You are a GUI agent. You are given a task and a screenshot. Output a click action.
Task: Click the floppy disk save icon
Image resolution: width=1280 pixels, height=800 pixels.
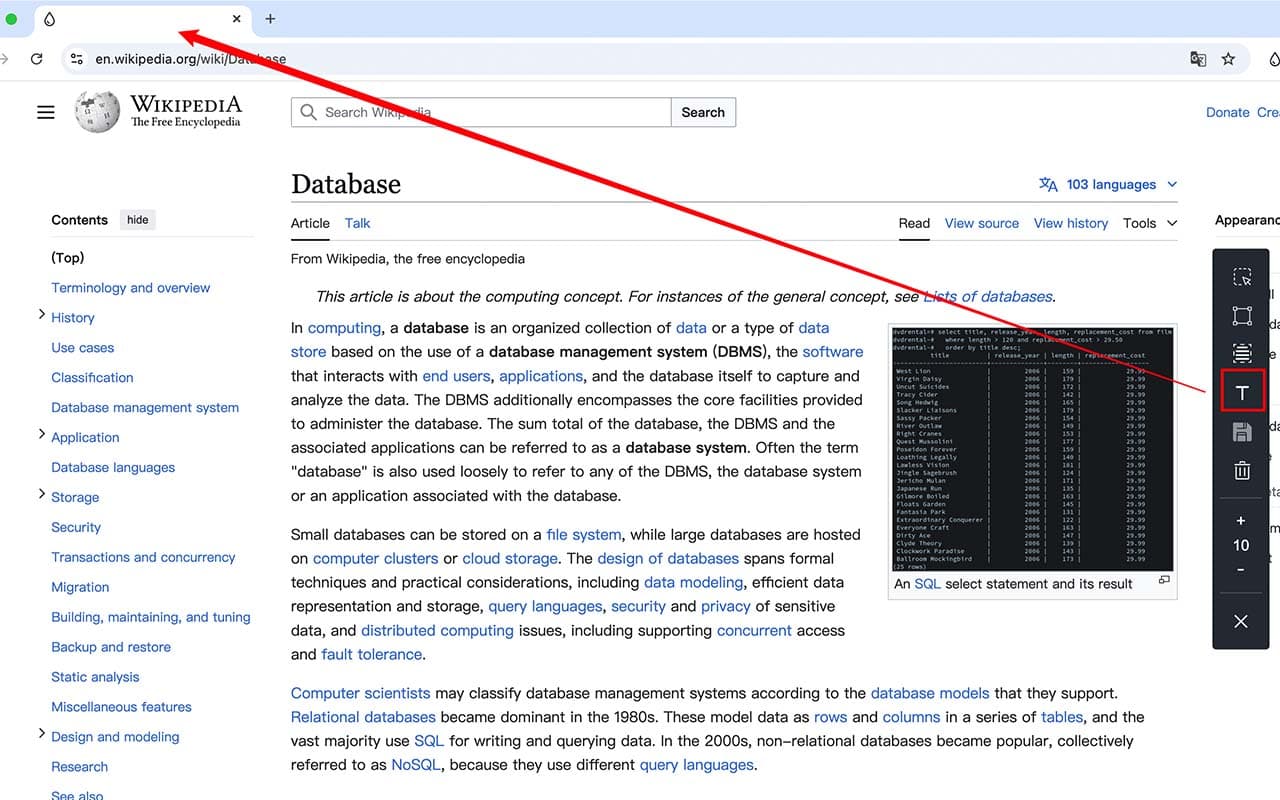(1241, 432)
